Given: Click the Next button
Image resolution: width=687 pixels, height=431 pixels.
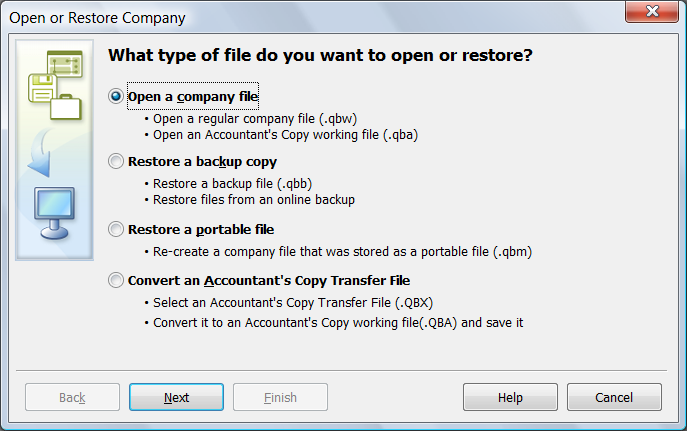Looking at the screenshot, I should 177,397.
